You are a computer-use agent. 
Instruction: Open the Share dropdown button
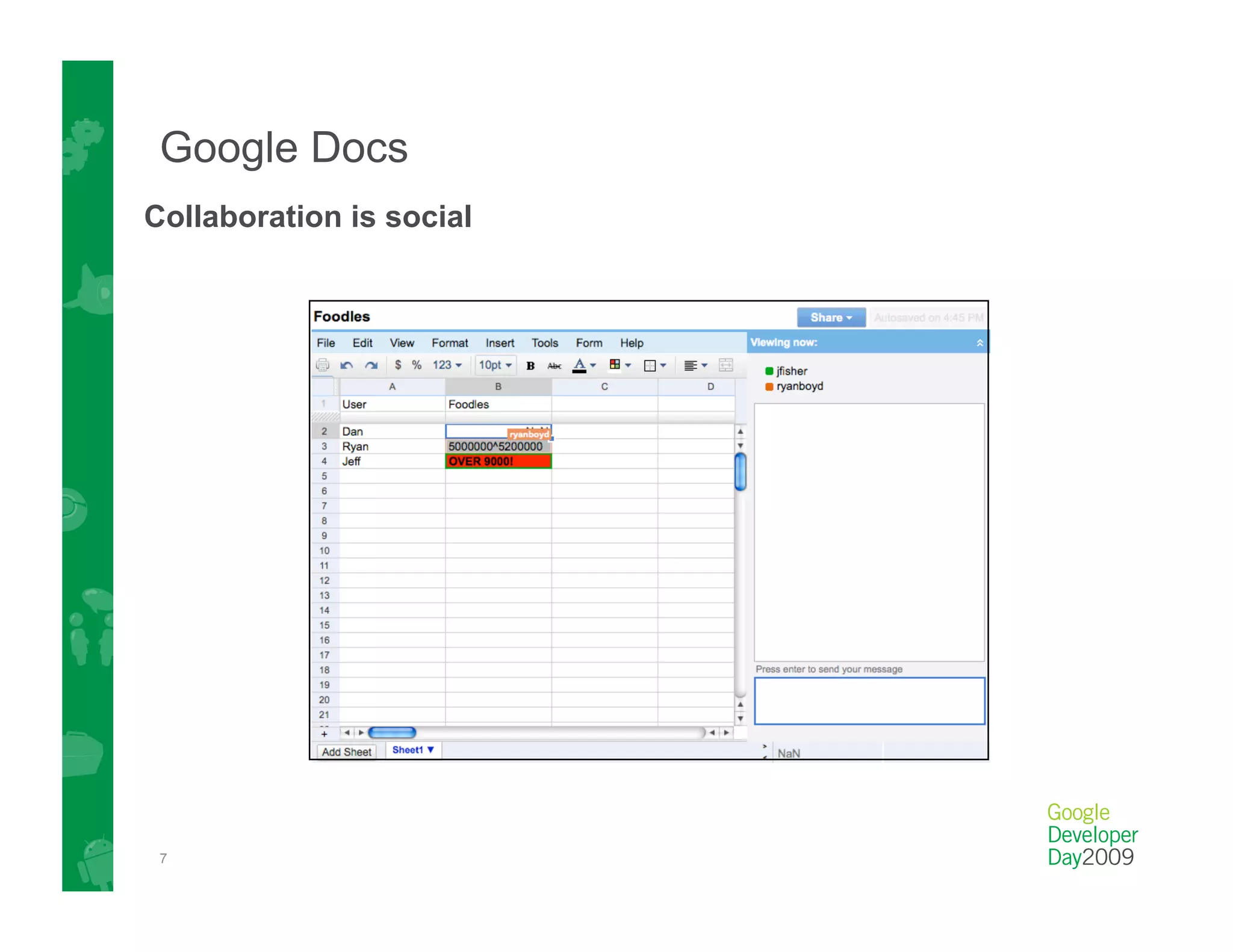click(831, 317)
